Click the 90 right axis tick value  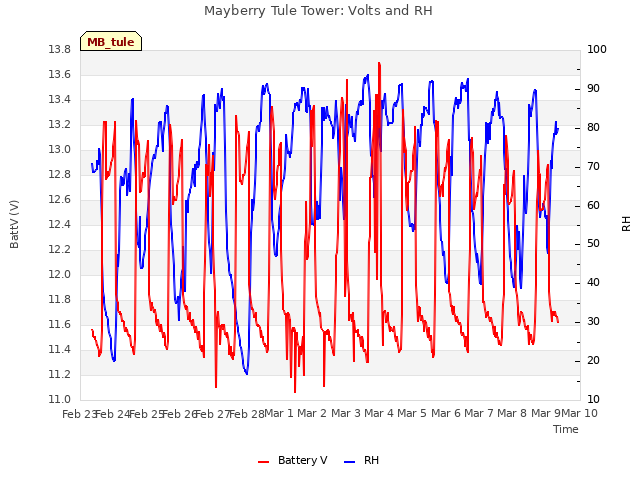click(593, 89)
